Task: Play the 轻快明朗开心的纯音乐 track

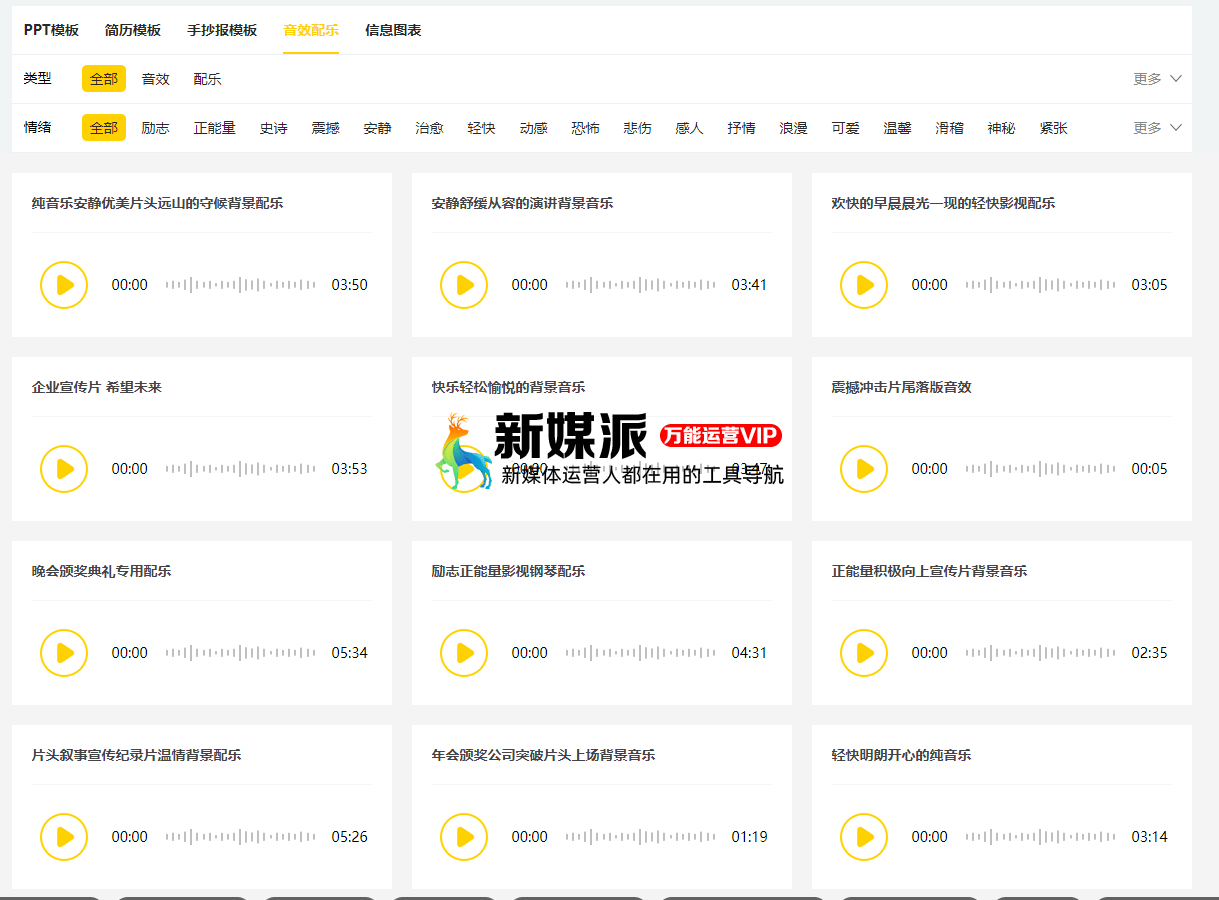Action: (x=864, y=837)
